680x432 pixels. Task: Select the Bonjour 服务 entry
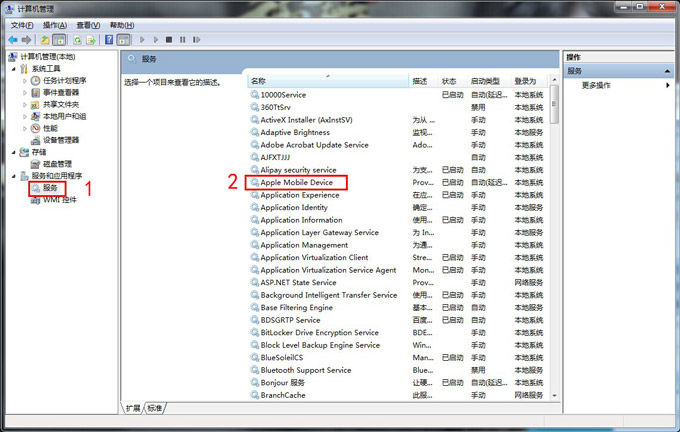coord(282,382)
